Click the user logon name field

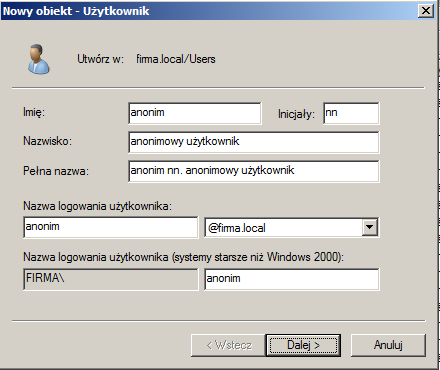[x=111, y=227]
